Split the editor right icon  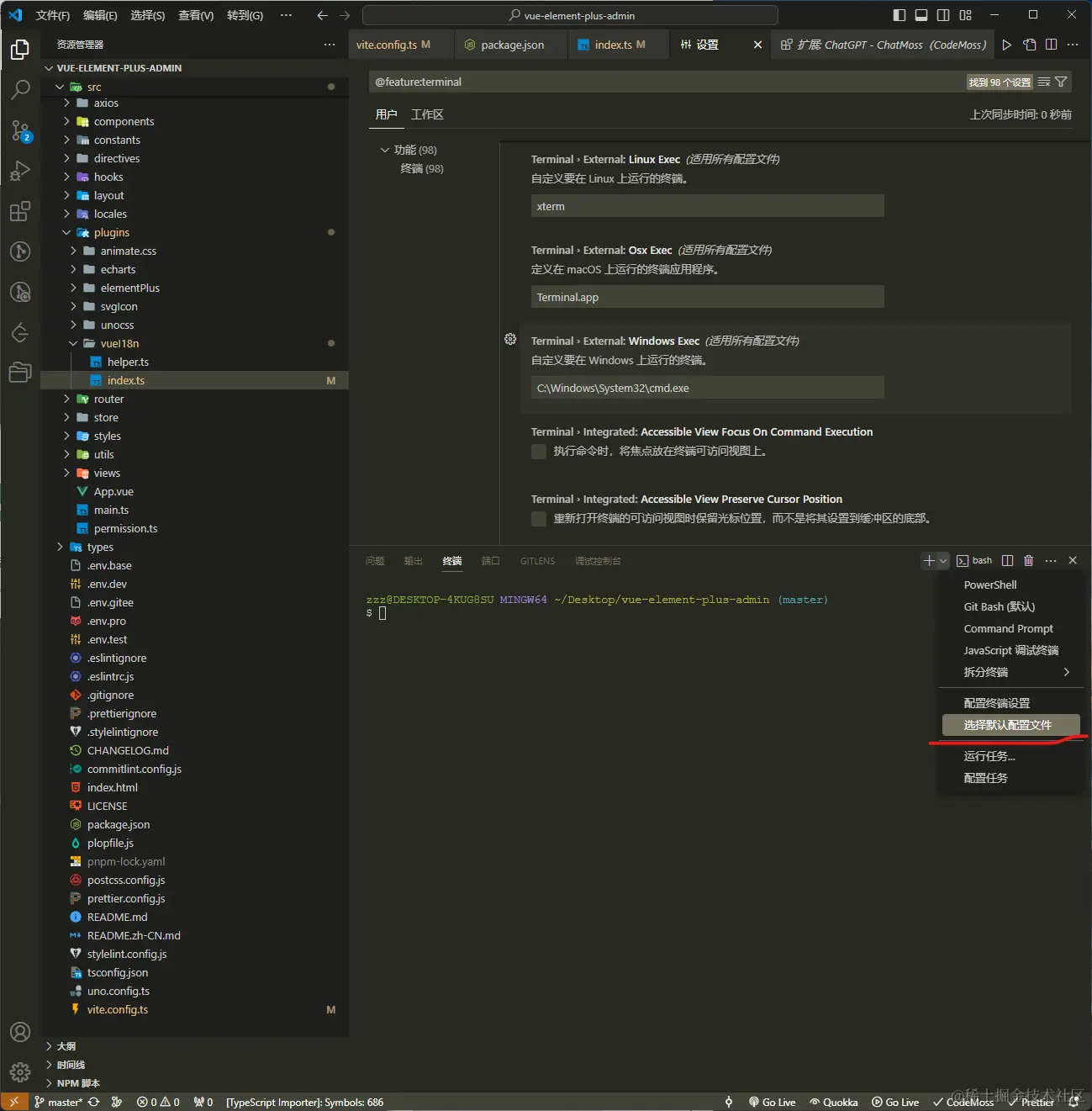pos(1051,45)
